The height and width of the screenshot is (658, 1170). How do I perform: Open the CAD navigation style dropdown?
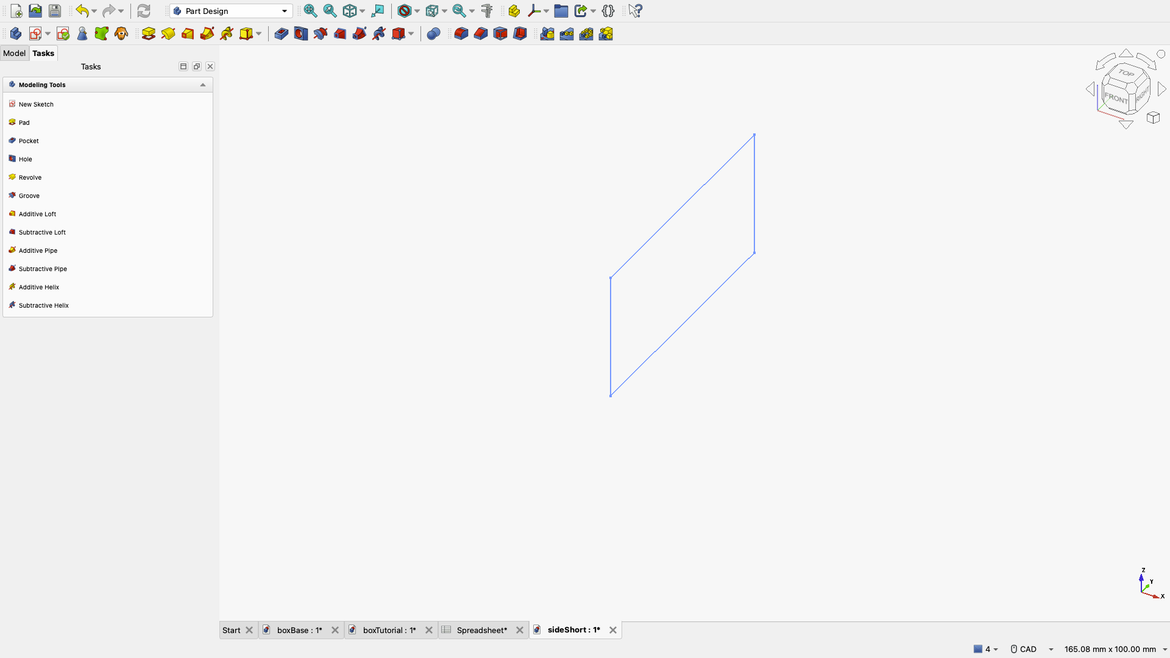click(1050, 649)
